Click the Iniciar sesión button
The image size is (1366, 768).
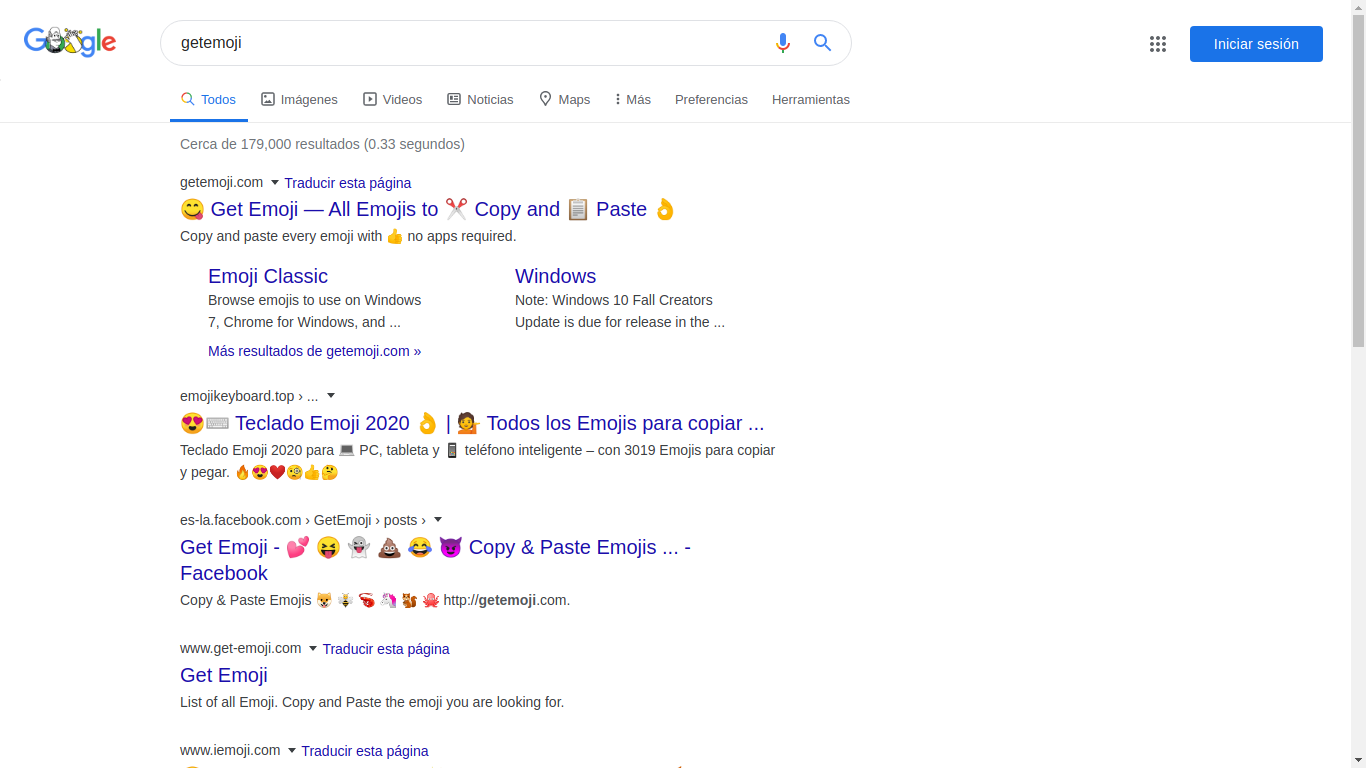point(1256,44)
